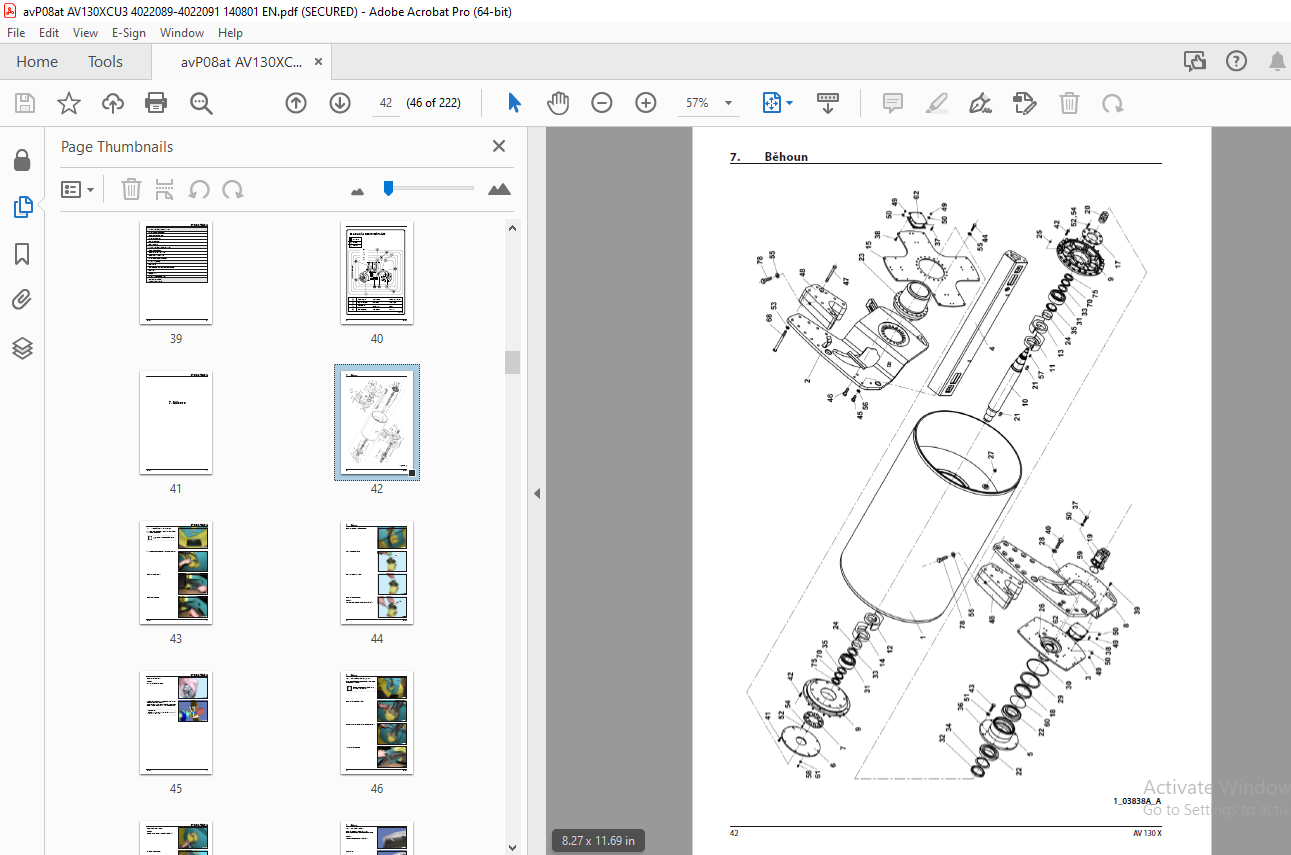The height and width of the screenshot is (855, 1291).
Task: Click the insert page break icon in thumbnails panel
Action: [165, 189]
